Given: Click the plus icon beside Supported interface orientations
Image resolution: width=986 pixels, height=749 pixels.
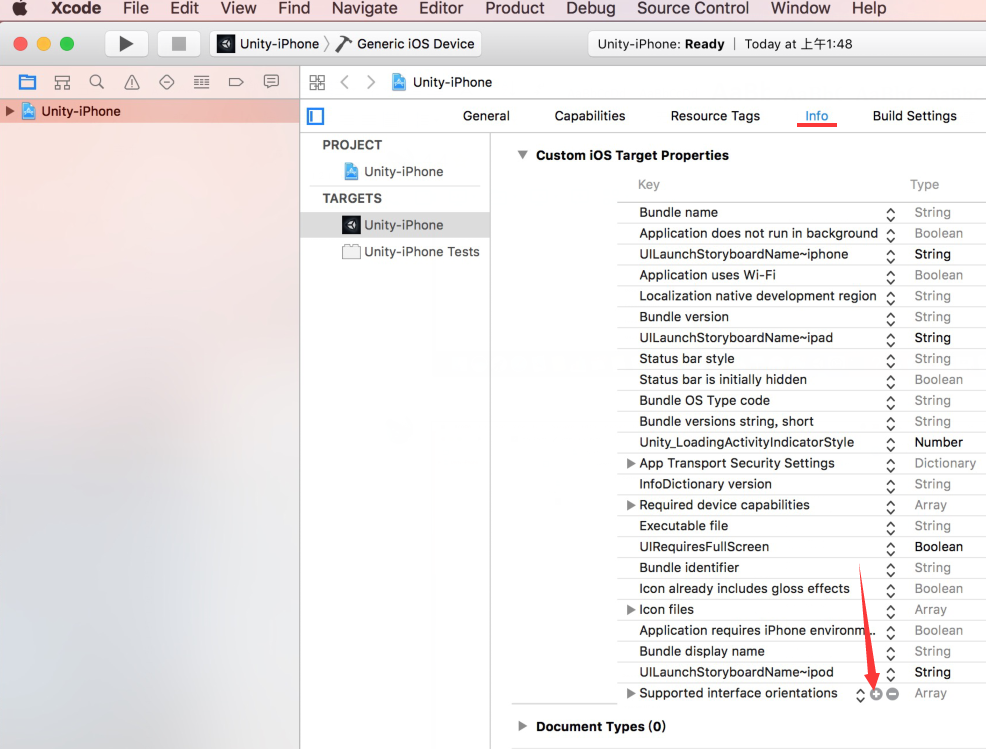Looking at the screenshot, I should click(x=876, y=694).
